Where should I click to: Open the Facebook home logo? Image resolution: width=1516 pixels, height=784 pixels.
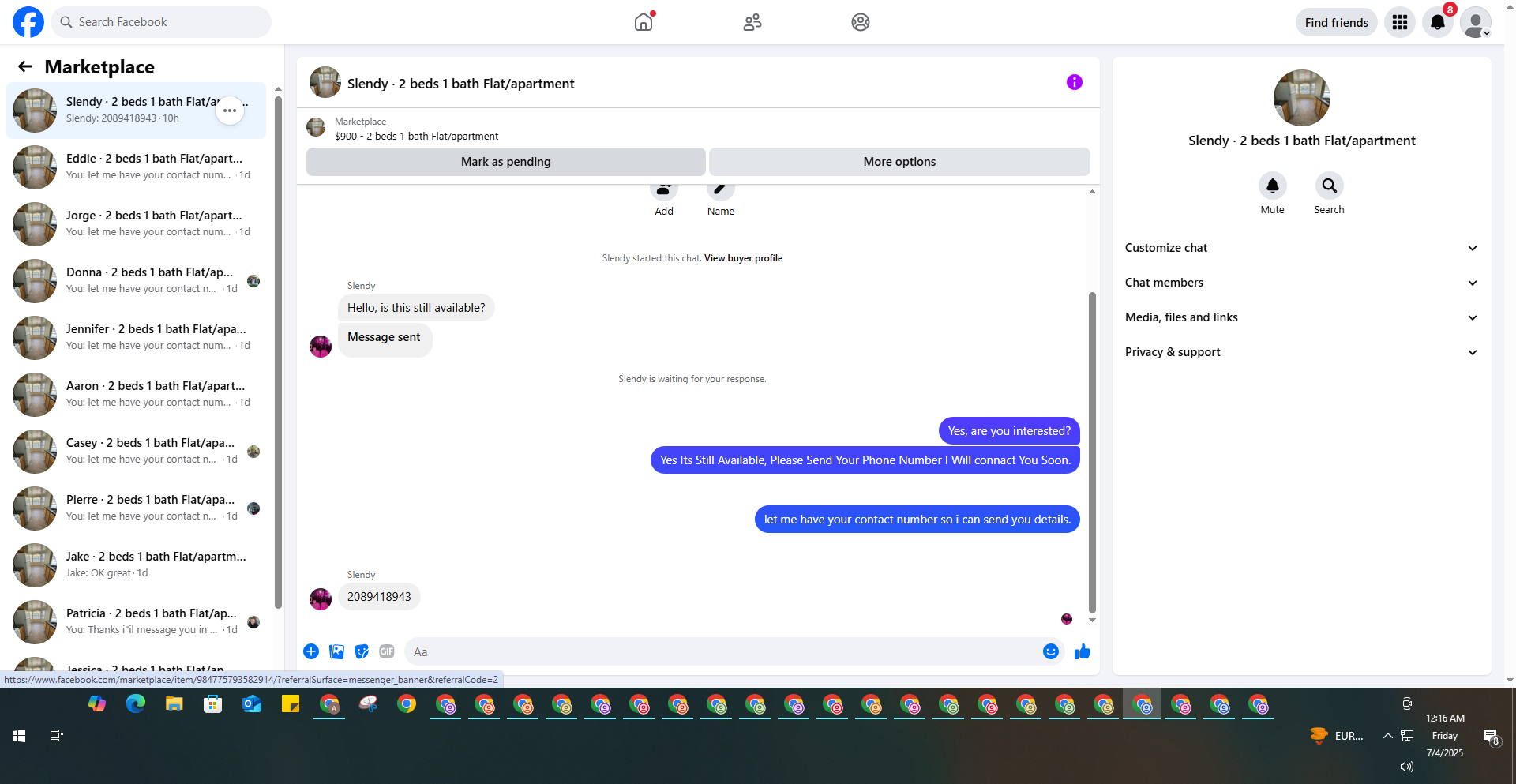tap(28, 22)
